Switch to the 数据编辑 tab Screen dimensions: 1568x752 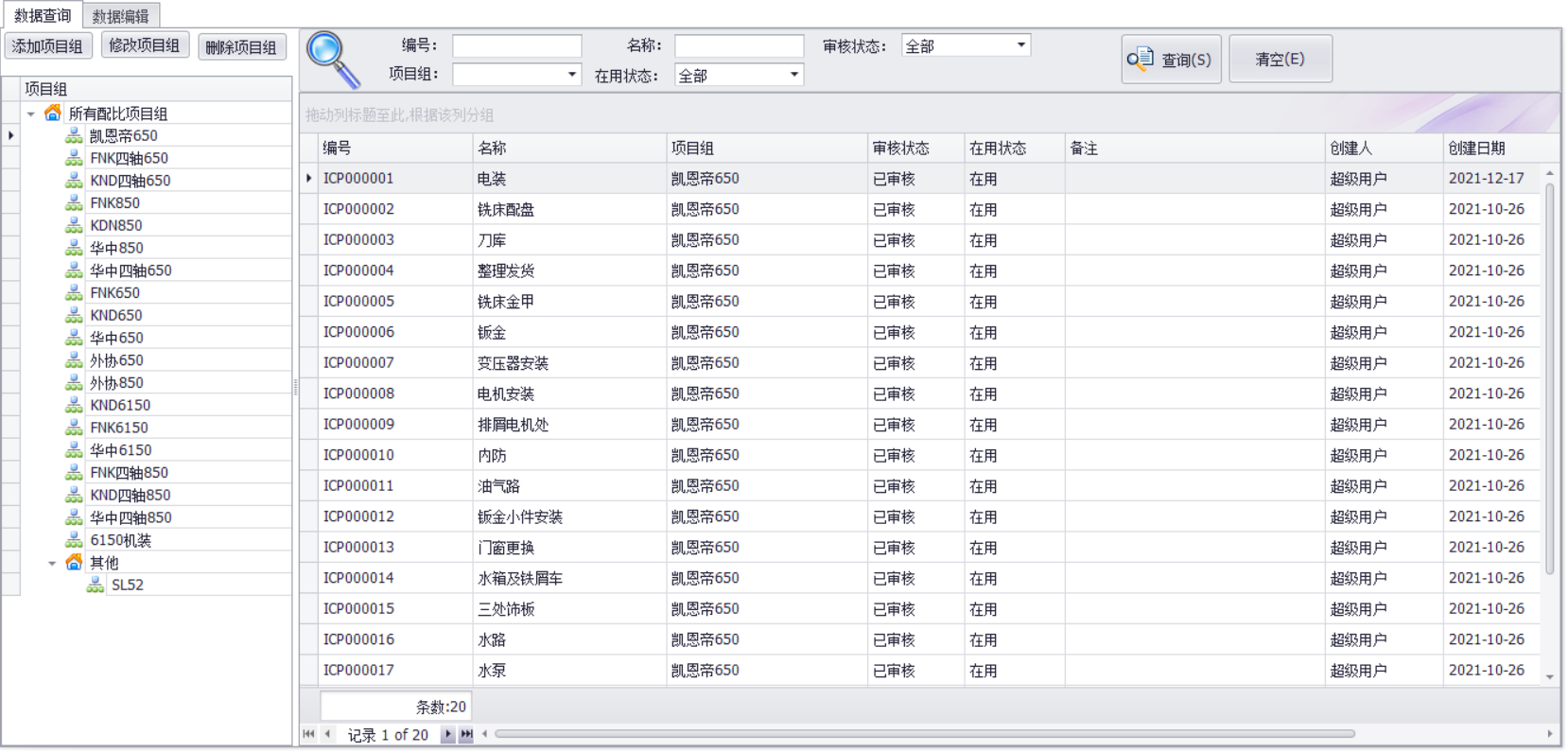click(x=120, y=16)
